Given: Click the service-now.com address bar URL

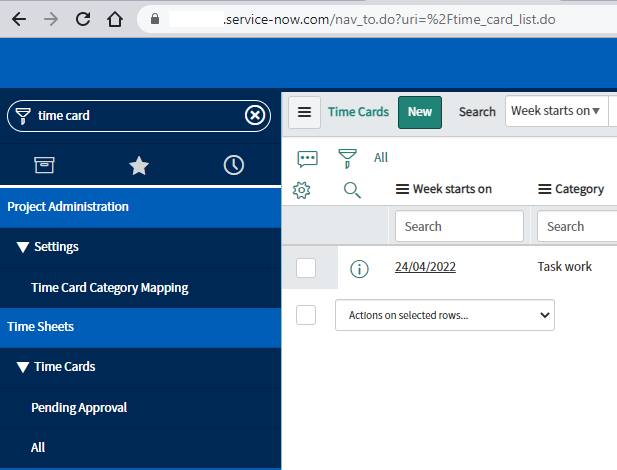Looking at the screenshot, I should click(x=390, y=19).
